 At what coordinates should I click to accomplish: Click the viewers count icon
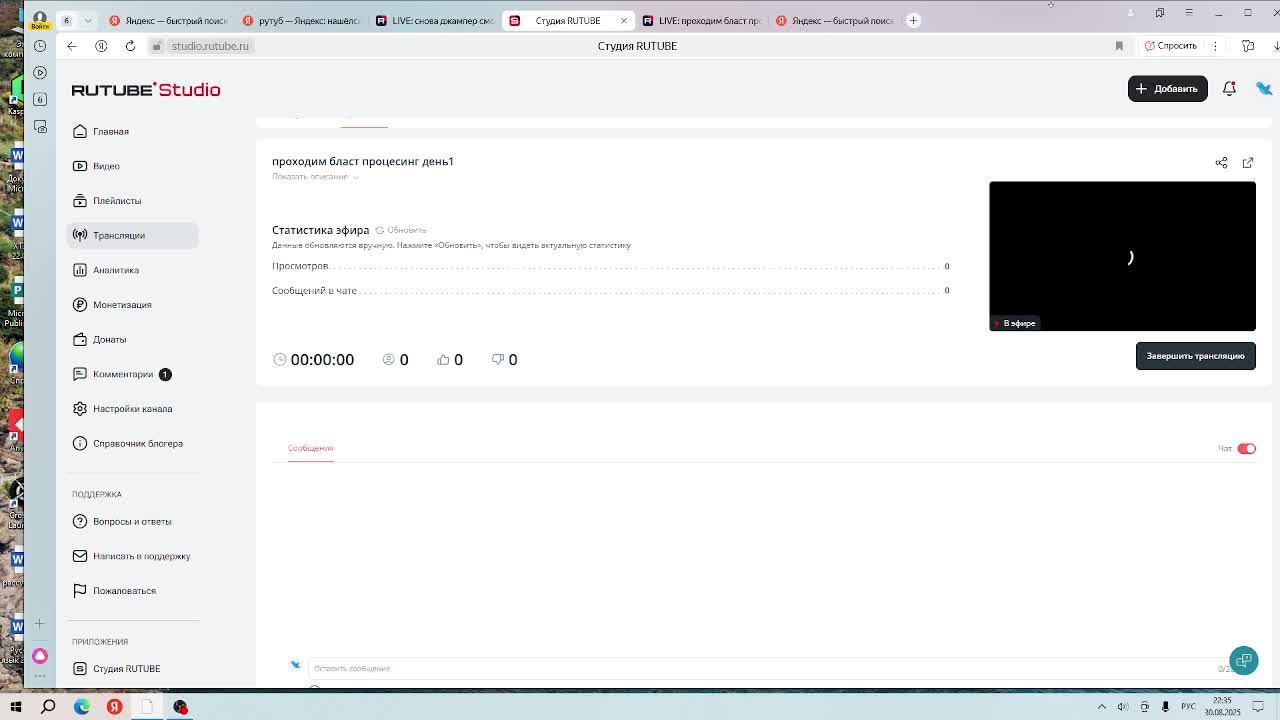click(x=389, y=359)
